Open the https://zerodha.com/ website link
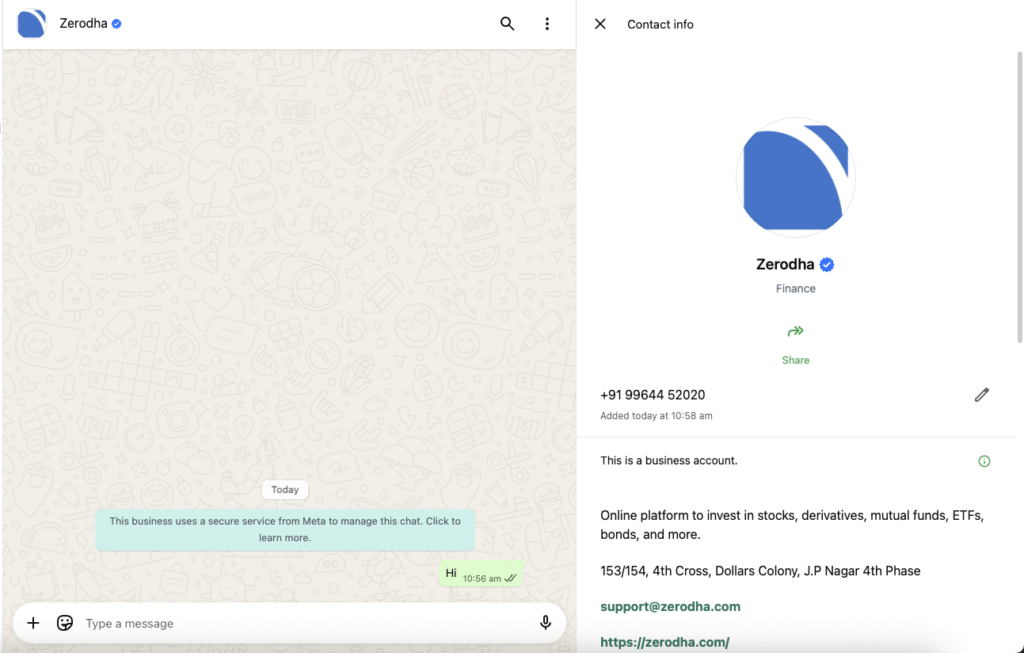This screenshot has width=1024, height=653. (x=665, y=642)
